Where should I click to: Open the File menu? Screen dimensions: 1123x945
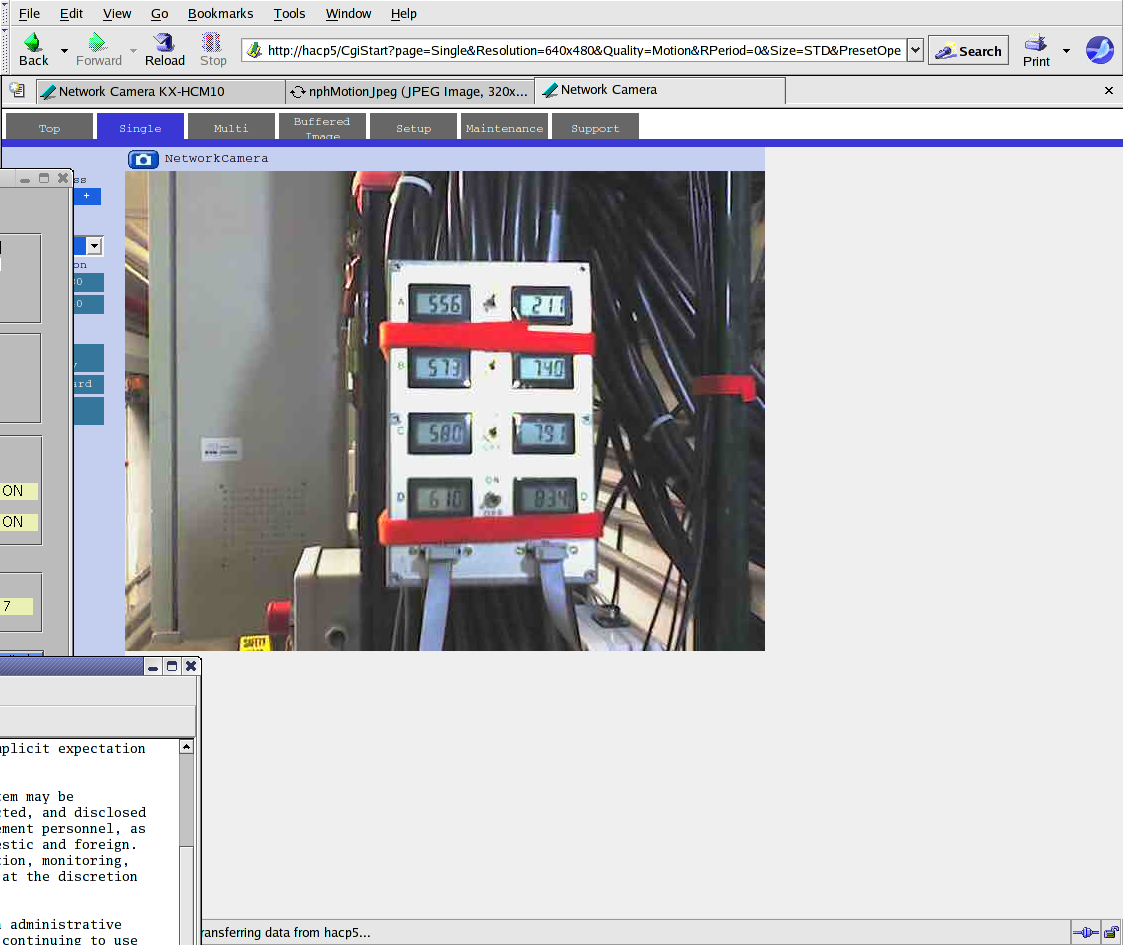click(x=29, y=14)
